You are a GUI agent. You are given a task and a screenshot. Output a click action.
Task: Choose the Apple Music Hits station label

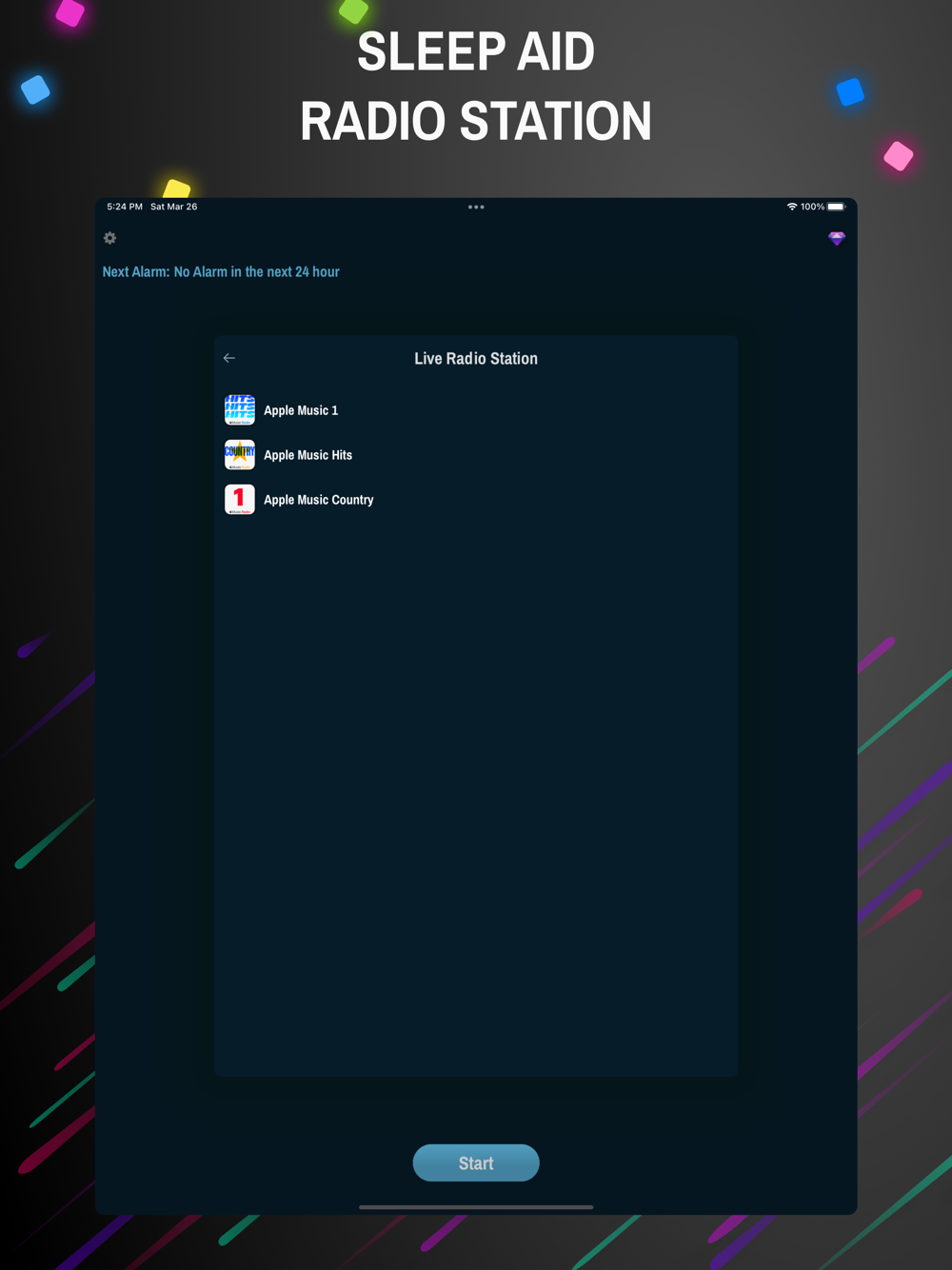point(307,455)
